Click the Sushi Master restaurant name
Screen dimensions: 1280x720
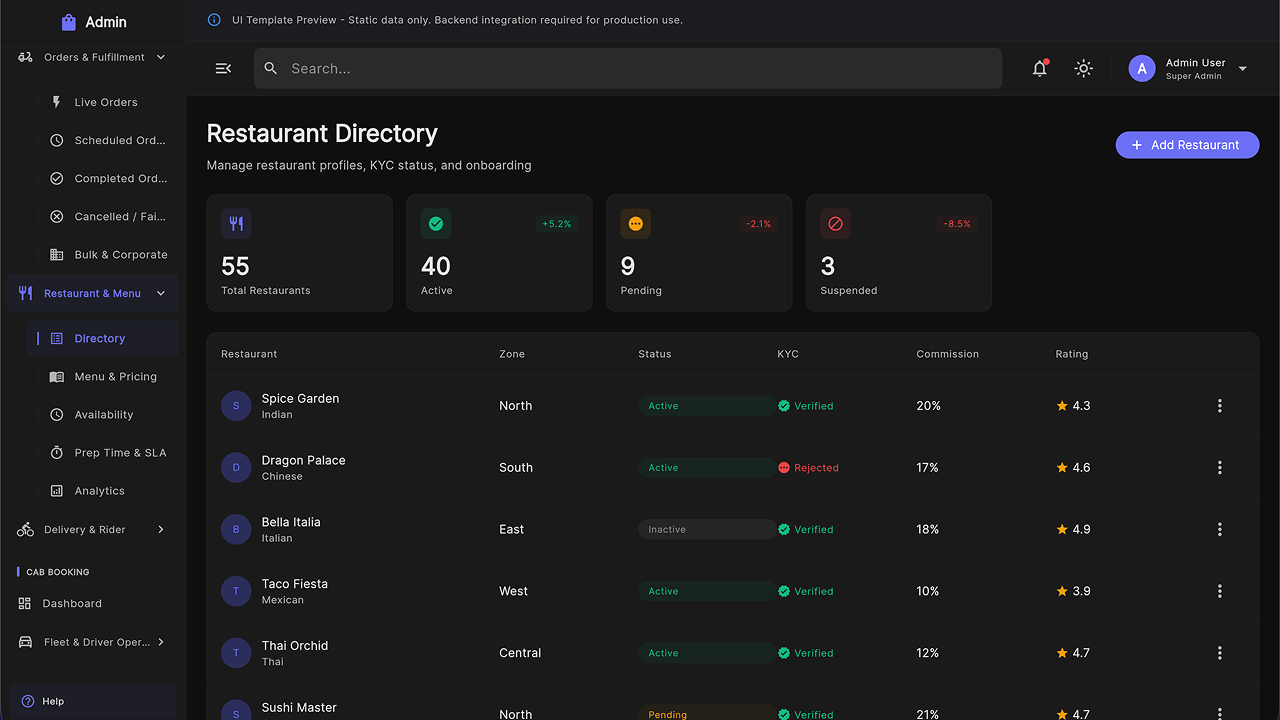click(299, 708)
